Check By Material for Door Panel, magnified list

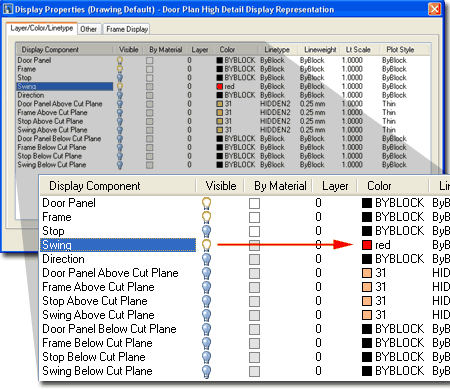tap(254, 203)
